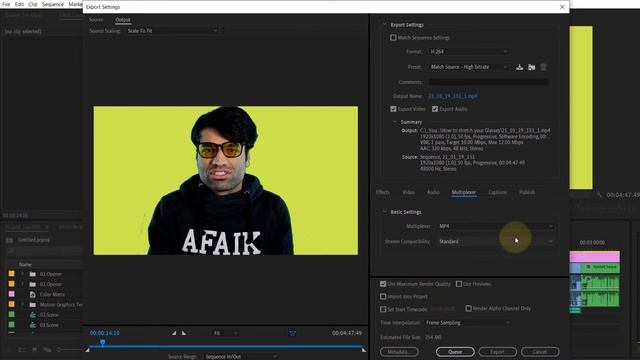Open the Stream Compatibility dropdown
640x360 pixels.
pos(496,242)
